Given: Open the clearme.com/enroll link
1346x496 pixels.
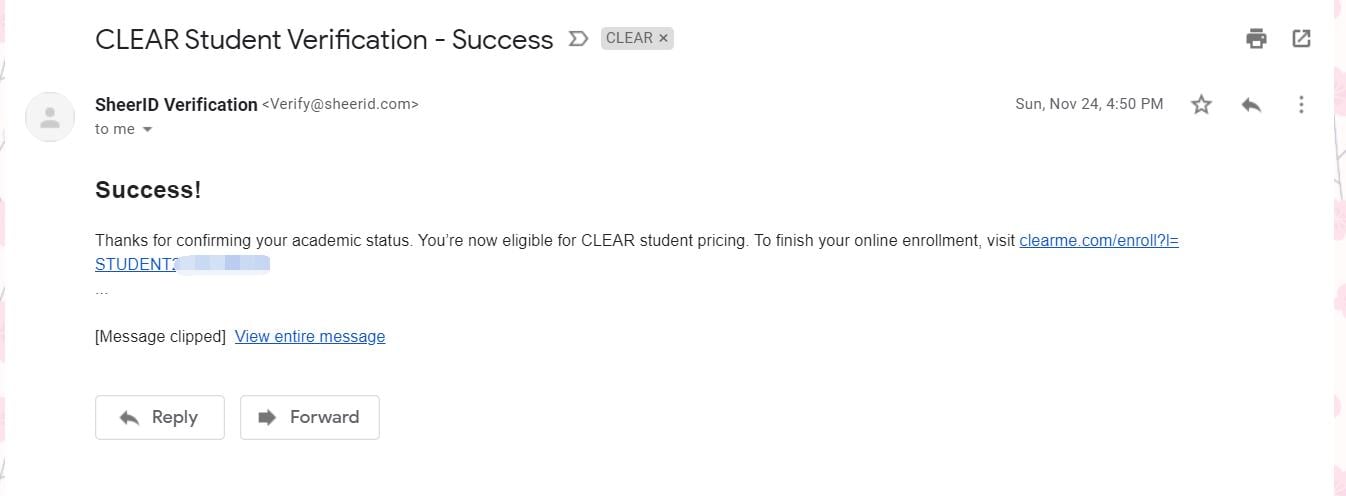Looking at the screenshot, I should (x=1099, y=241).
